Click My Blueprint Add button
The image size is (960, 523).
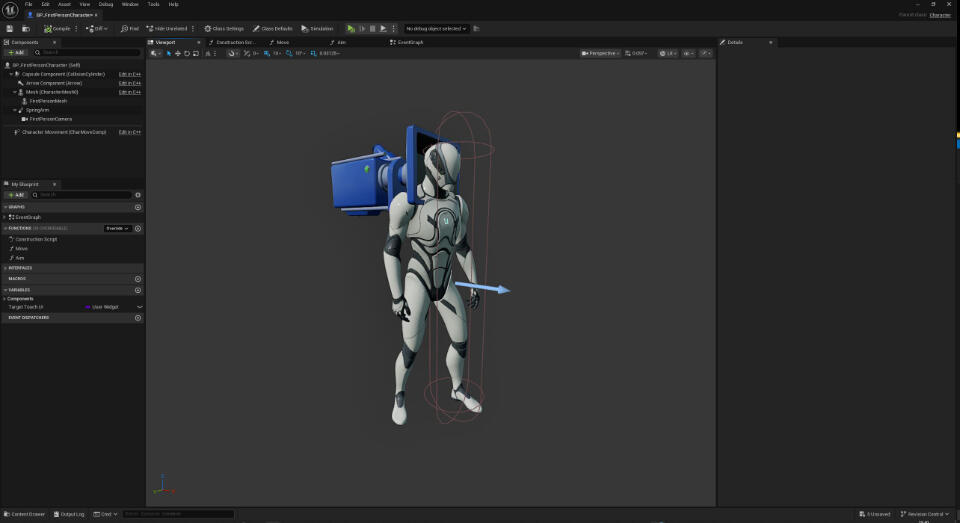click(16, 195)
